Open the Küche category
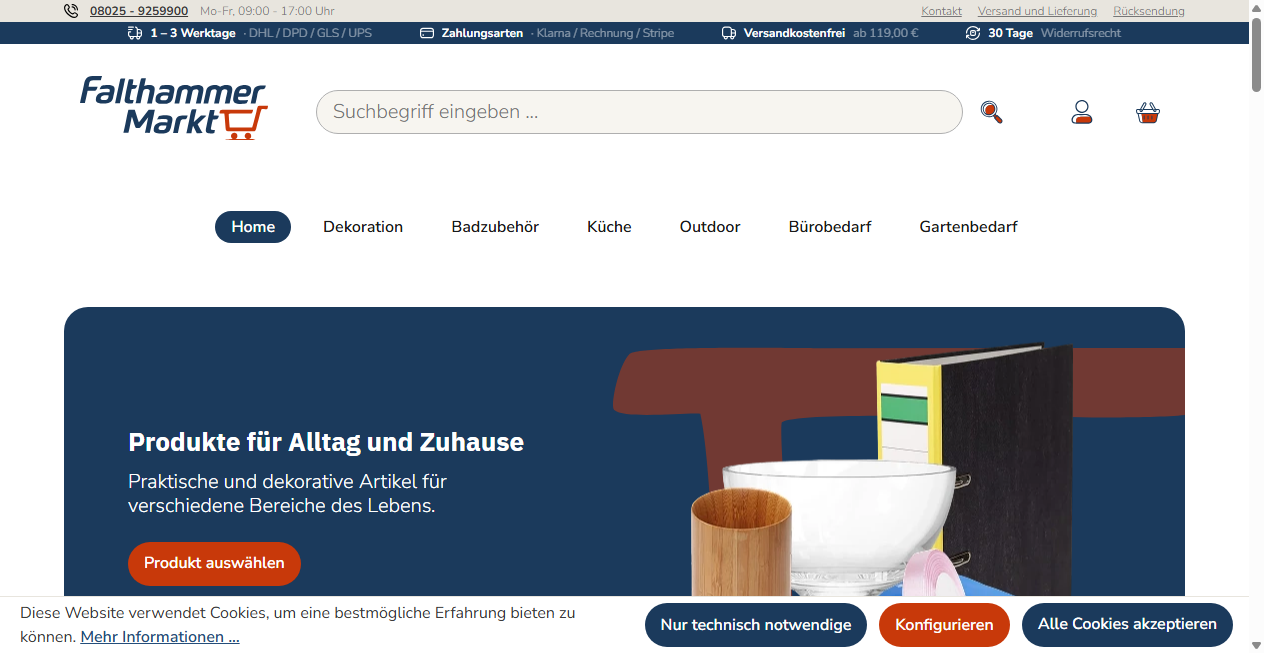 point(609,227)
